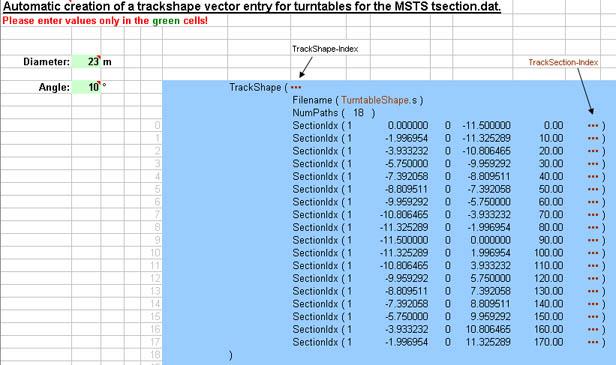Select the SectionIdx label in the 60.00 row
The image size is (616, 365).
pyautogui.click(x=315, y=202)
